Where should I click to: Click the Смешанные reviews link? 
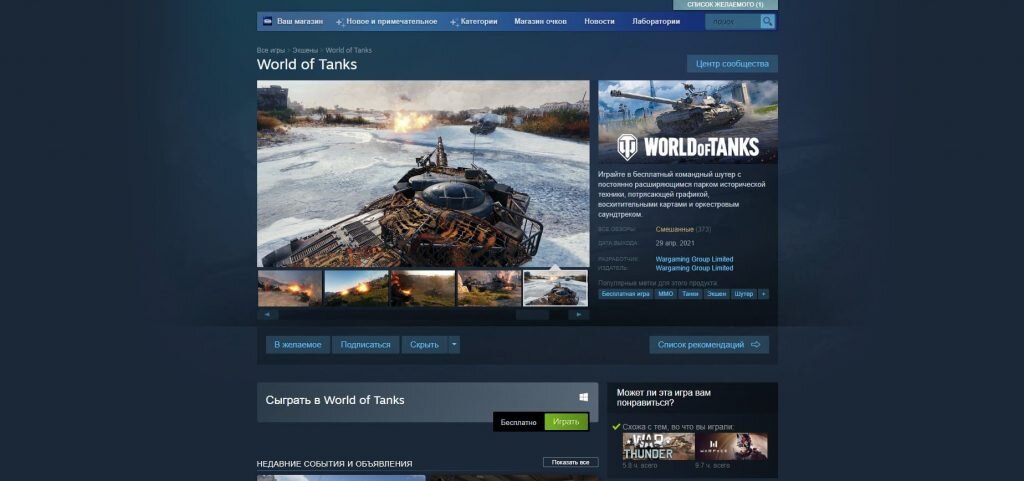tap(675, 230)
